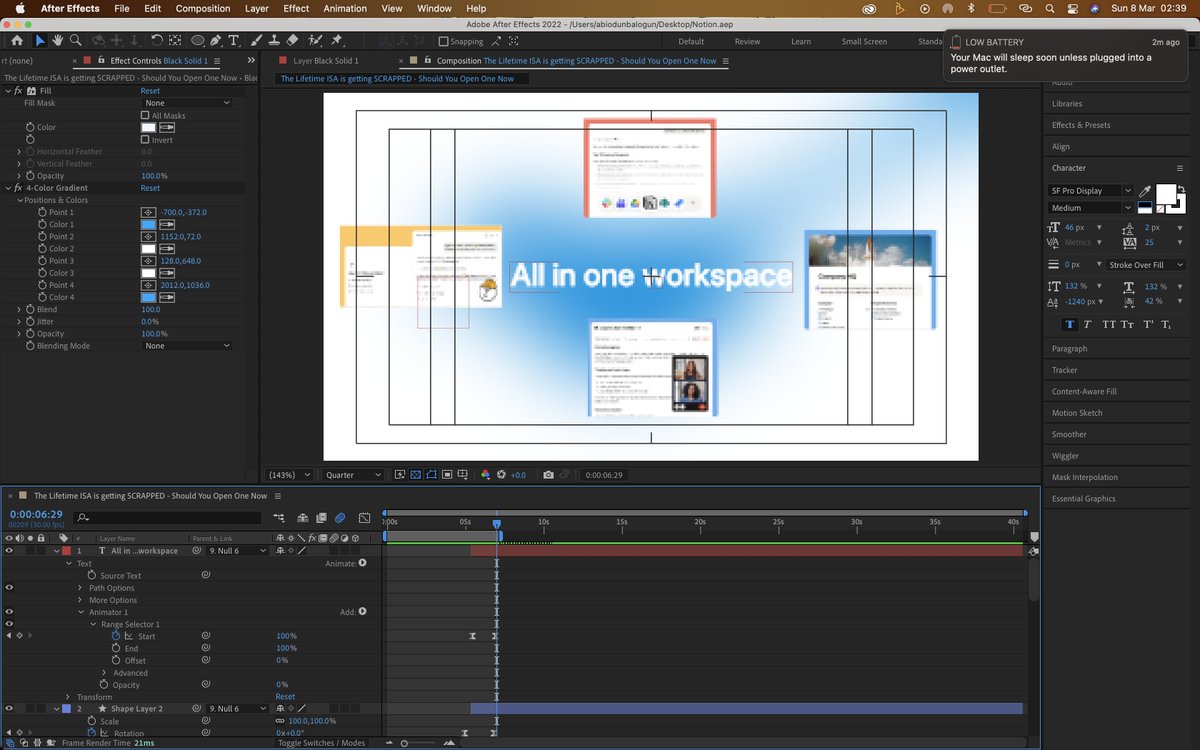
Task: Open the Composition menu
Action: [203, 8]
